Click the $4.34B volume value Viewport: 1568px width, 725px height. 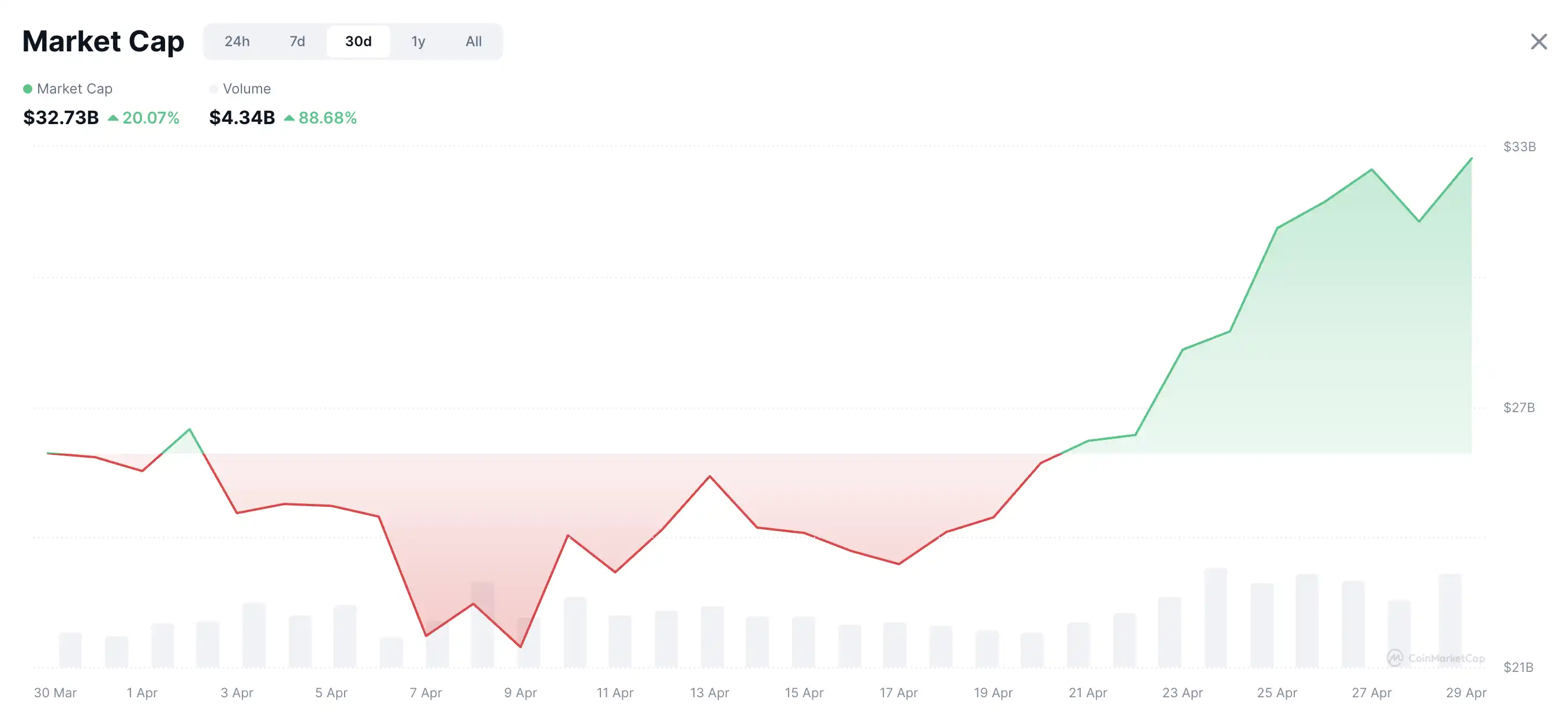click(x=242, y=118)
